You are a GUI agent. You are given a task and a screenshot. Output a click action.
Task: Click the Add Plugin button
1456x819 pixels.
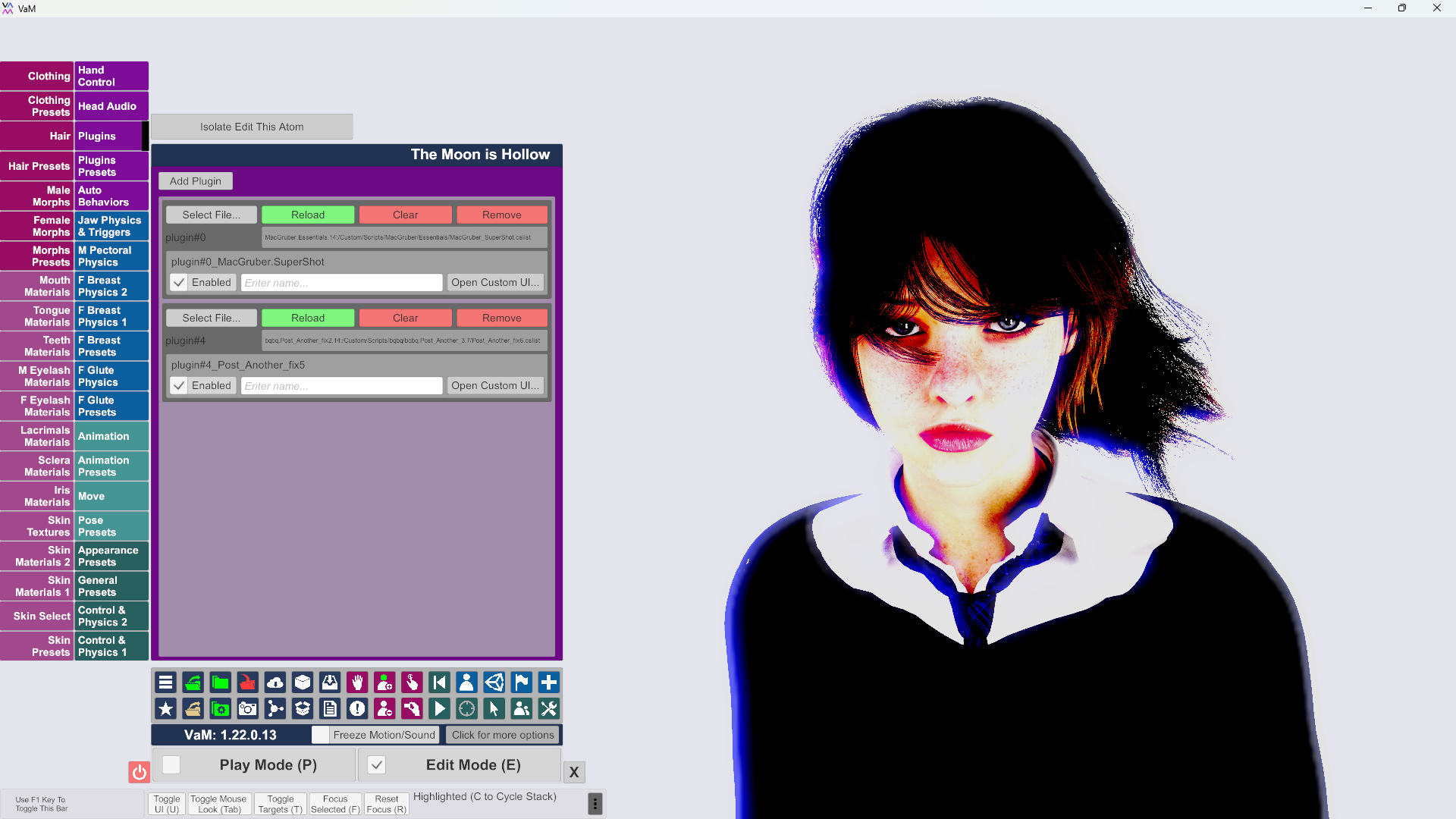pos(196,181)
